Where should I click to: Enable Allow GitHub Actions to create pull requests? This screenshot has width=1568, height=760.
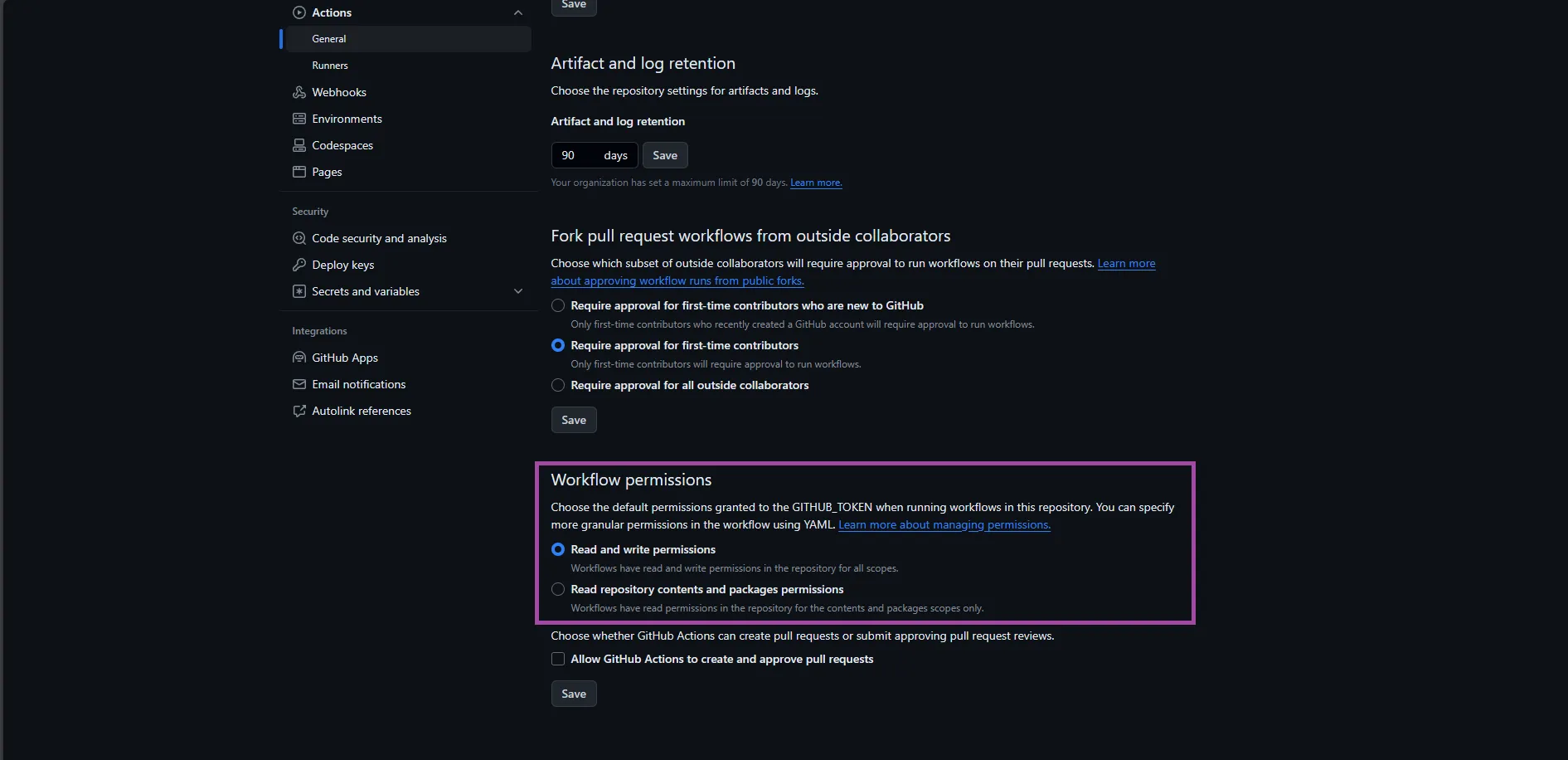click(x=558, y=659)
